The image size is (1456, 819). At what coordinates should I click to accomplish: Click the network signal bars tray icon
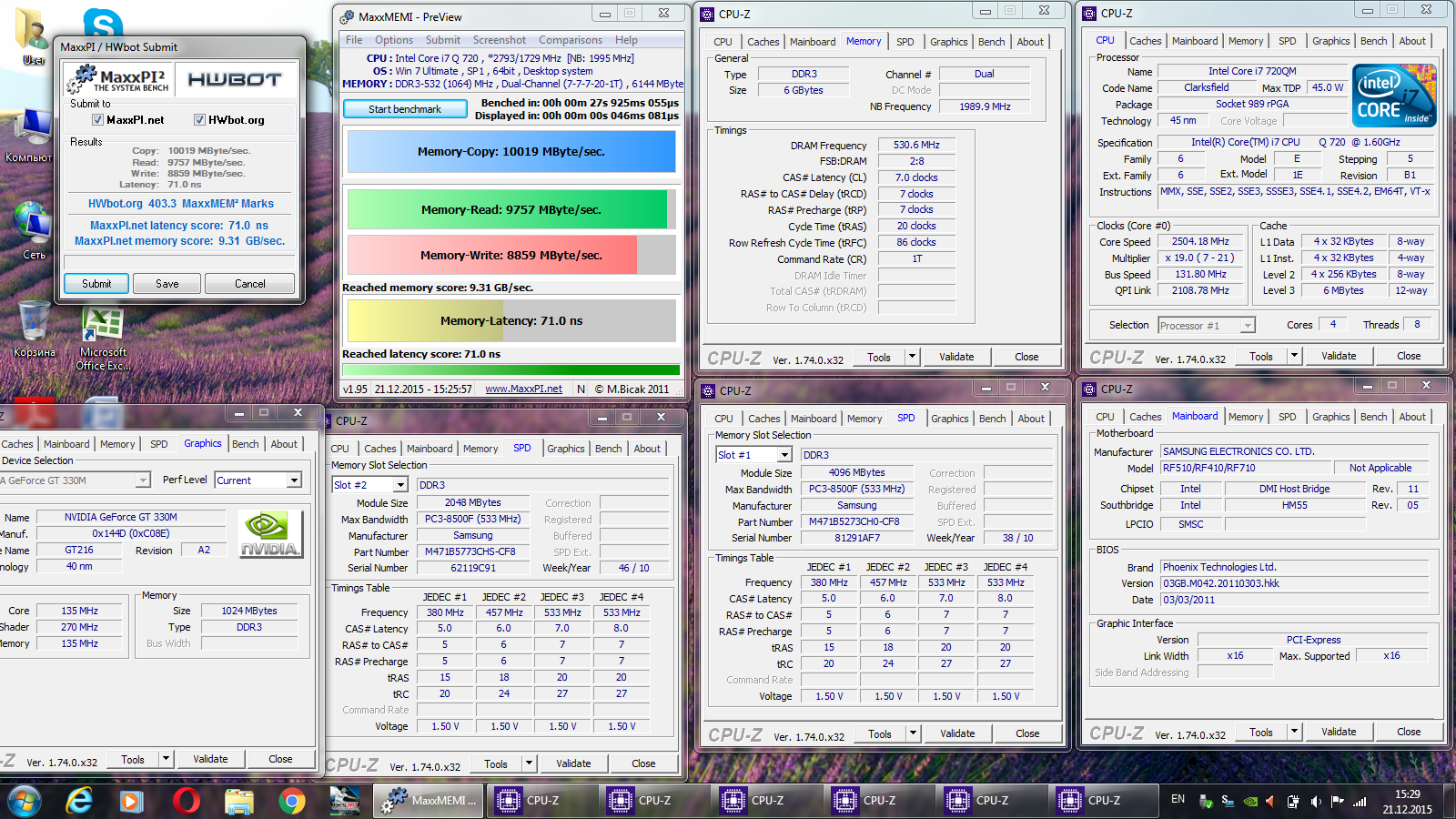pyautogui.click(x=1360, y=801)
